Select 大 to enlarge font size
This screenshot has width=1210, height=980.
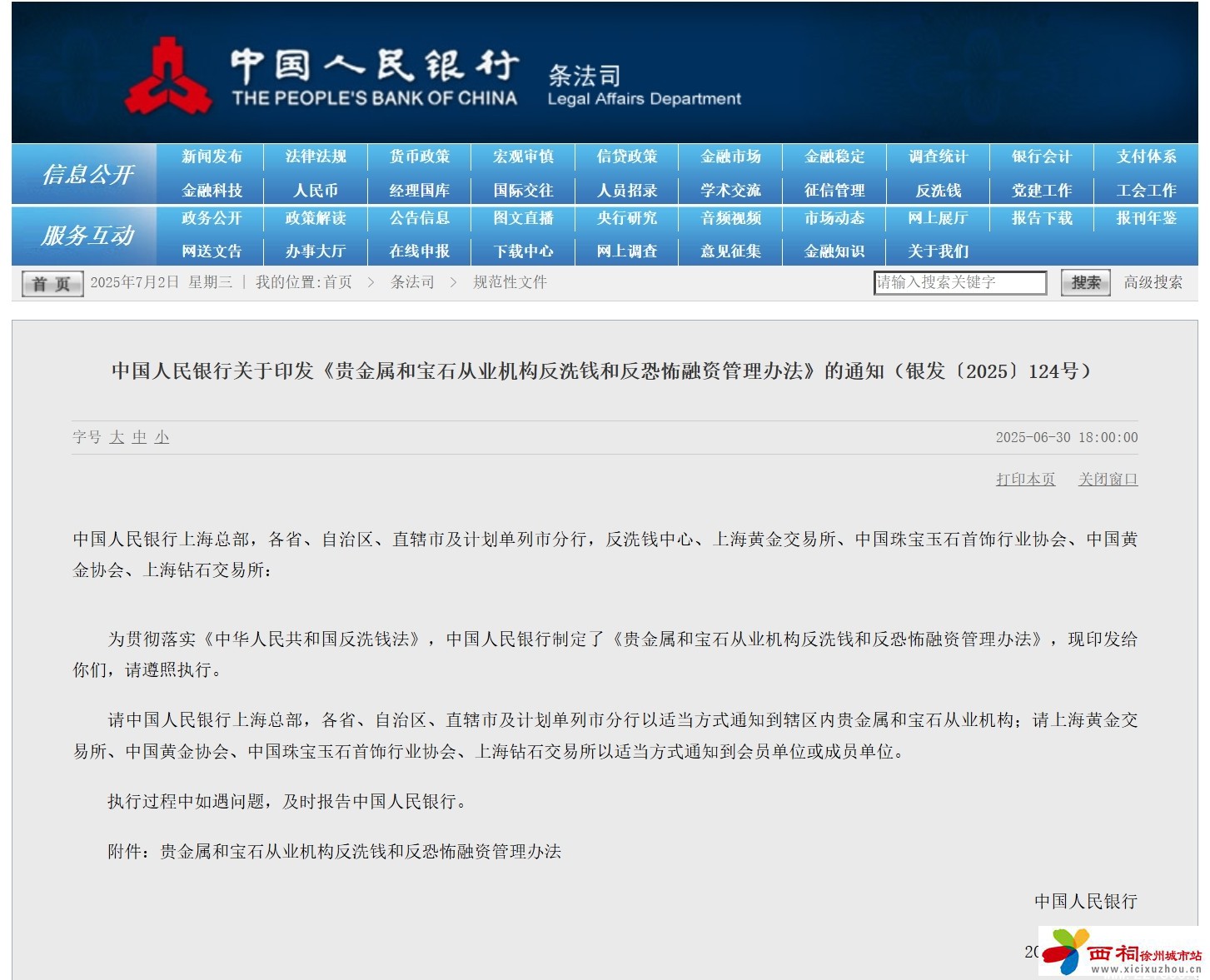pos(116,436)
